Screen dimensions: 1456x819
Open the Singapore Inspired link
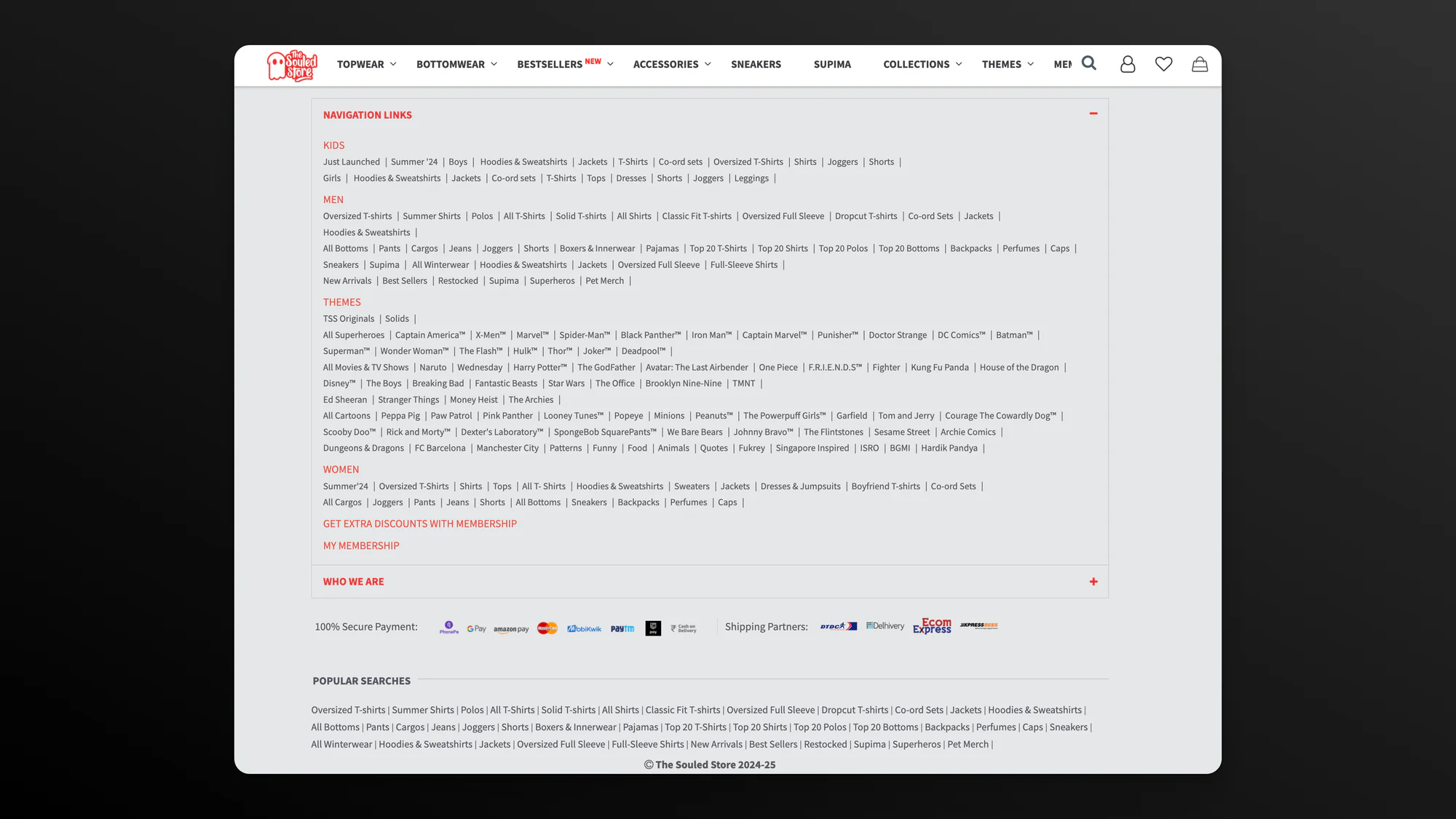coord(812,448)
